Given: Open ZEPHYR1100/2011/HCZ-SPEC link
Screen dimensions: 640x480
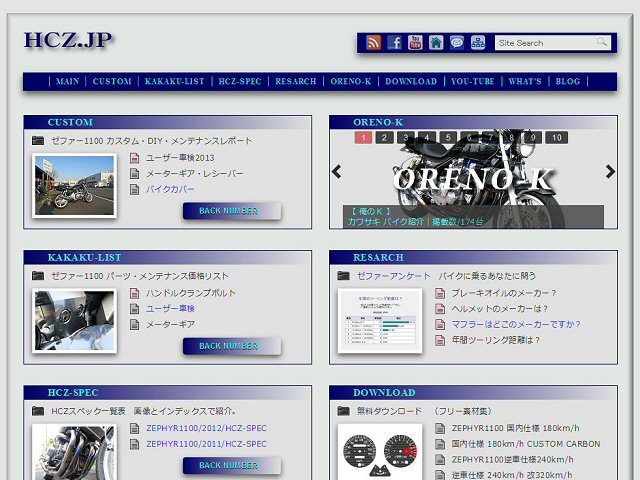Looking at the screenshot, I should [207, 444].
